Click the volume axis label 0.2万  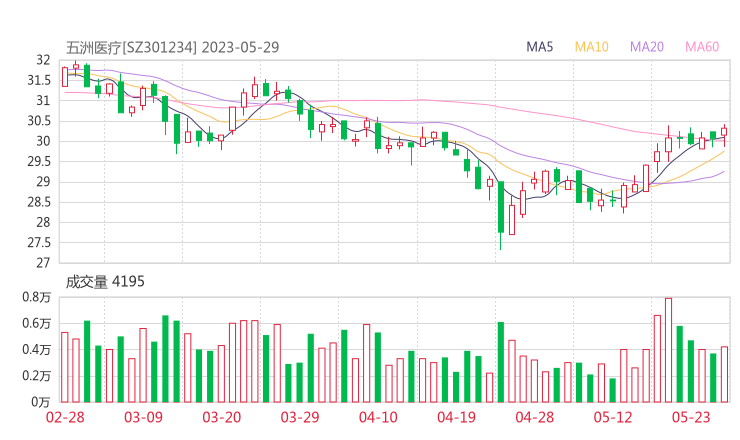(36, 376)
